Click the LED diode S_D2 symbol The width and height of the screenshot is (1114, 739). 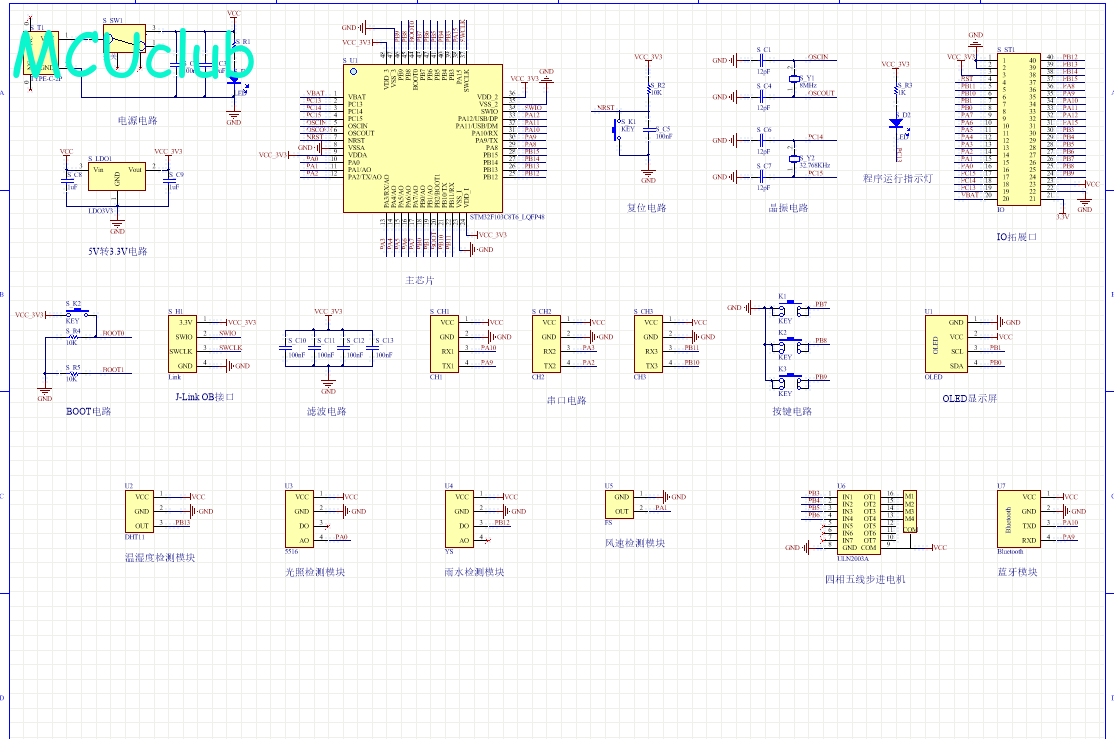point(895,123)
